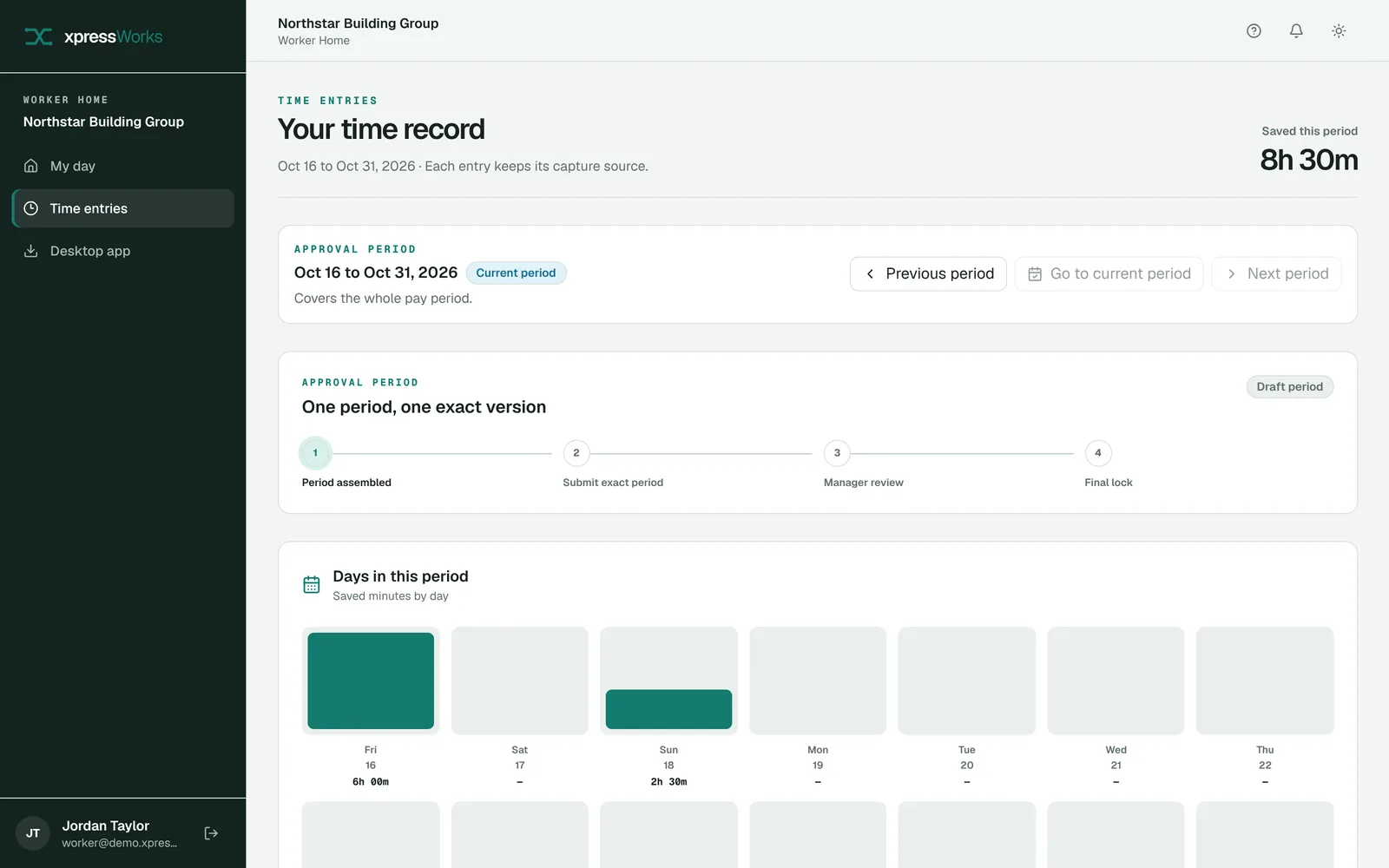Image resolution: width=1389 pixels, height=868 pixels.
Task: Click Northstar Building Group header title
Action: tap(358, 23)
